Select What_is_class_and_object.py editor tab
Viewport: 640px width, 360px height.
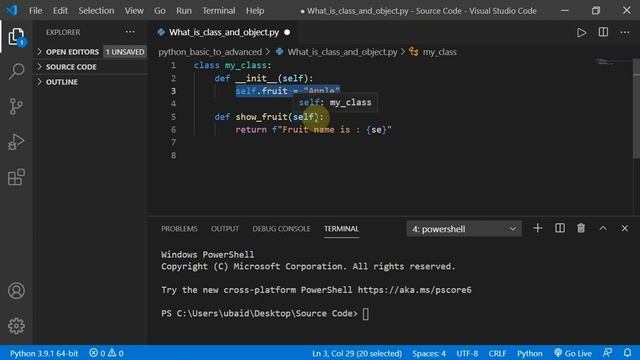click(223, 32)
